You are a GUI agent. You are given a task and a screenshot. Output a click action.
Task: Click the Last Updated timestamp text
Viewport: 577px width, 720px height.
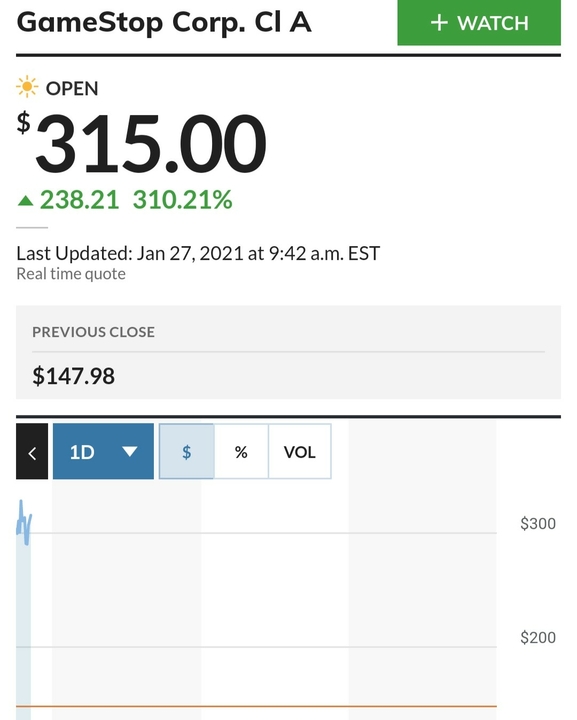pos(198,253)
